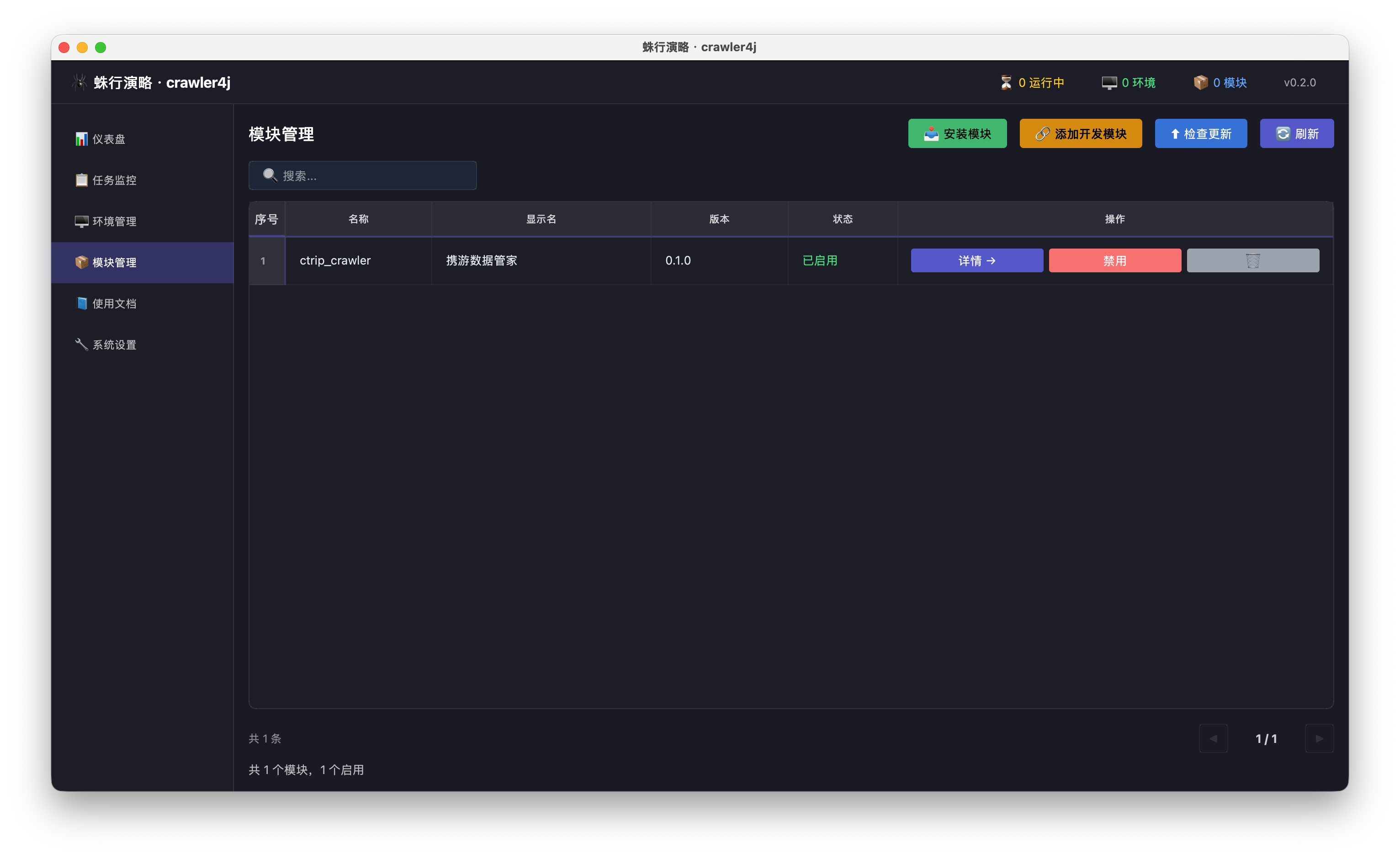Minimize the crawler4j window
Viewport: 1400px width, 859px height.
tap(82, 47)
